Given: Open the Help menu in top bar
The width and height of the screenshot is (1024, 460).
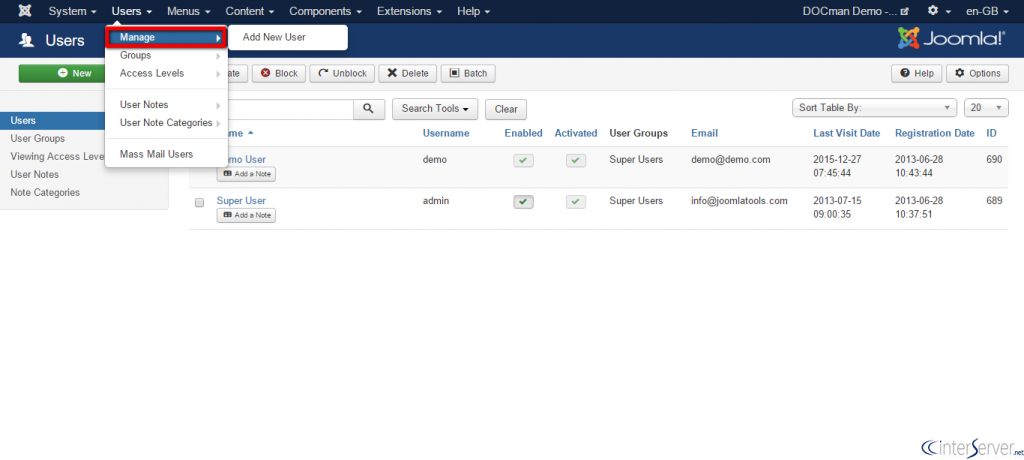Looking at the screenshot, I should click(x=473, y=11).
